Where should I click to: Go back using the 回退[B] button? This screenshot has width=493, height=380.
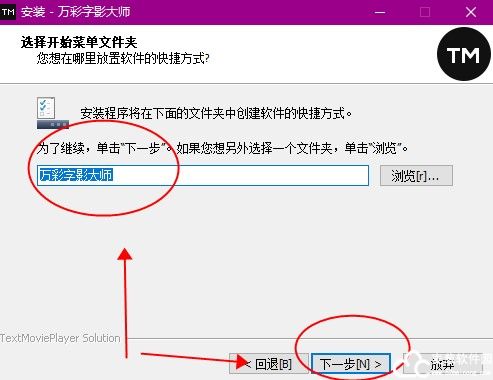[x=269, y=364]
